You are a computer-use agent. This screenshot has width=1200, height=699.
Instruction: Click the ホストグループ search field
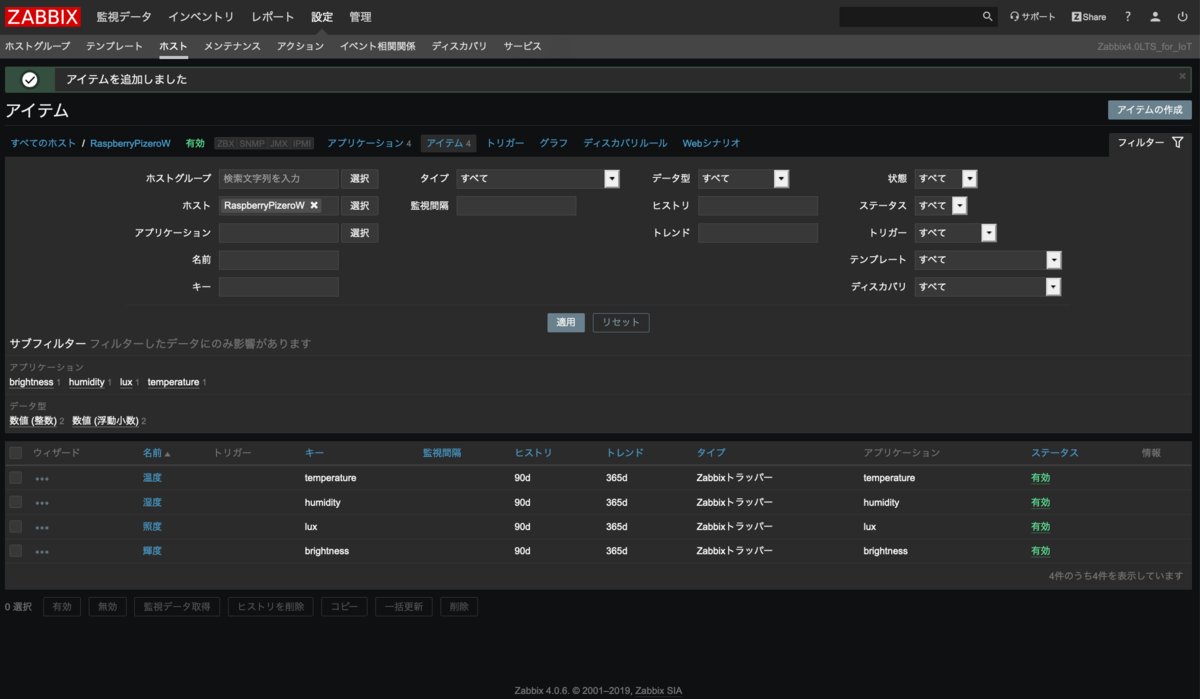click(x=279, y=179)
